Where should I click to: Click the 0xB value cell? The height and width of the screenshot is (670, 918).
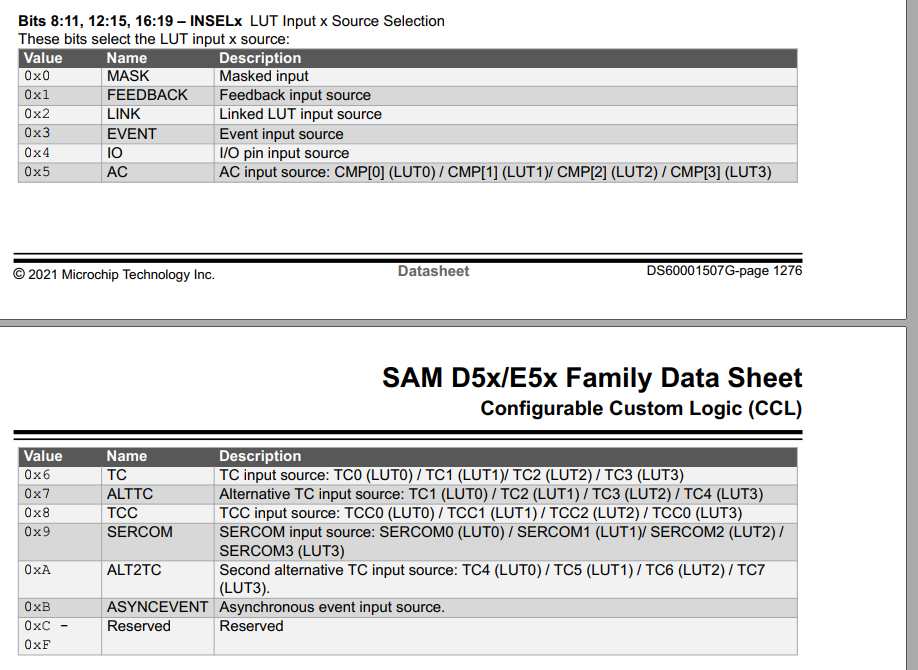click(37, 607)
